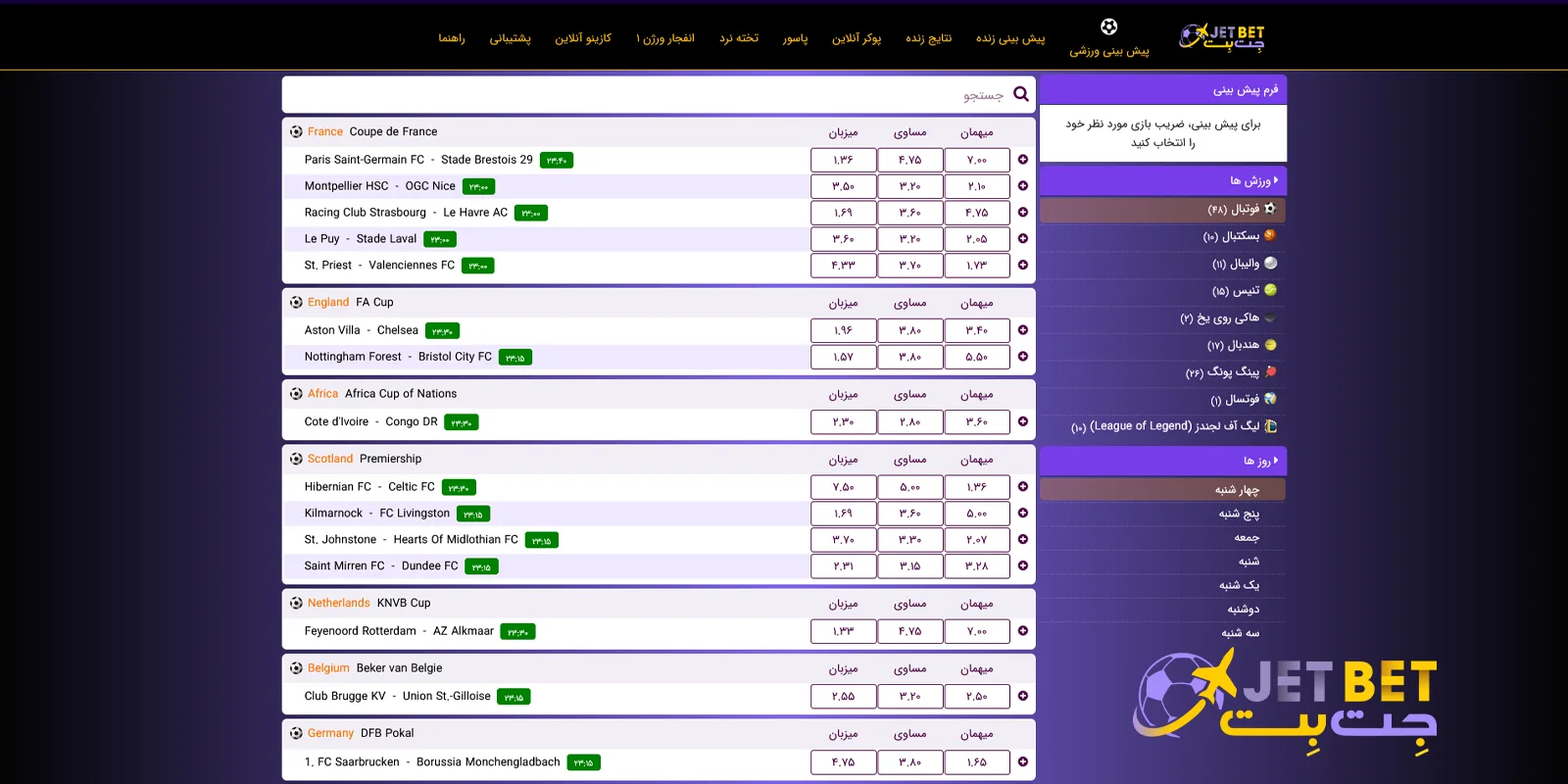The height and width of the screenshot is (784, 1568).
Task: Open more bets for St. Priest match
Action: pos(1023,266)
